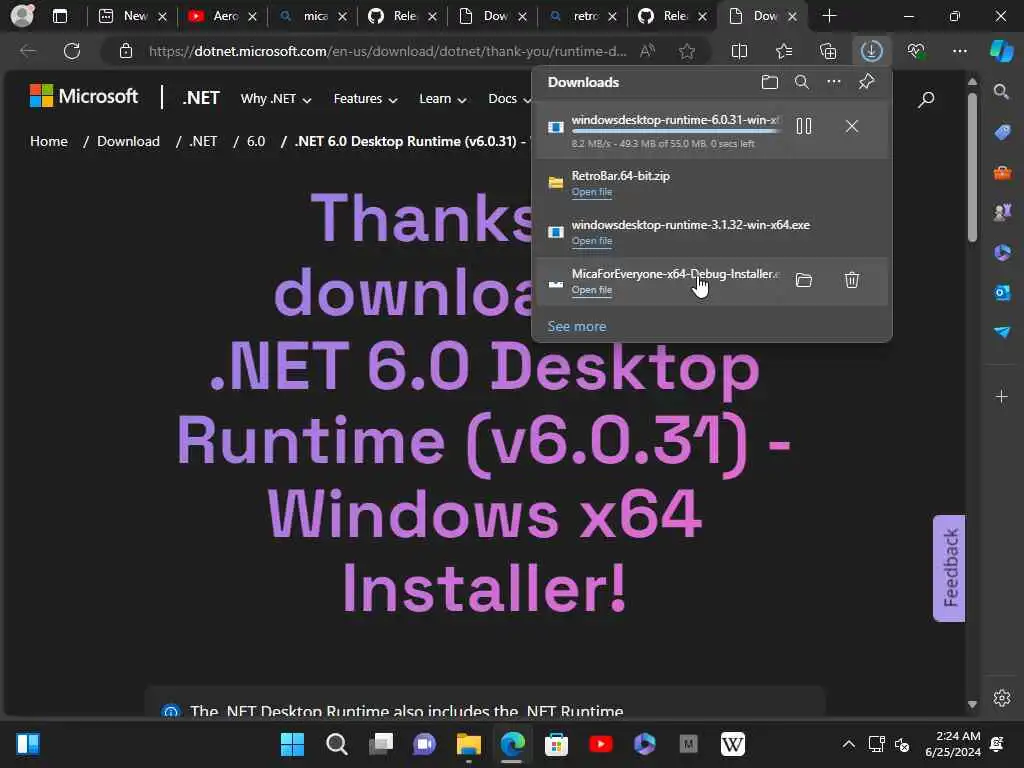Open sidebar Shopping tag icon
The height and width of the screenshot is (768, 1024).
[1002, 132]
